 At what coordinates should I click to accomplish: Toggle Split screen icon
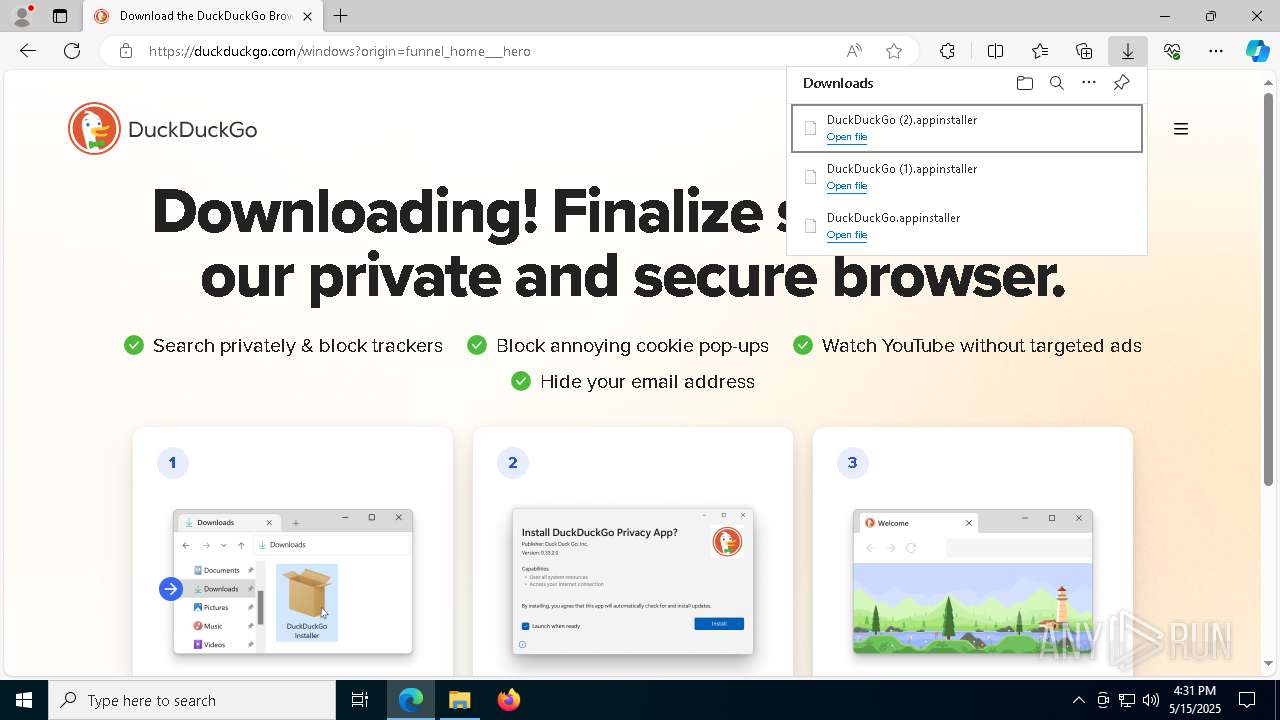[995, 51]
